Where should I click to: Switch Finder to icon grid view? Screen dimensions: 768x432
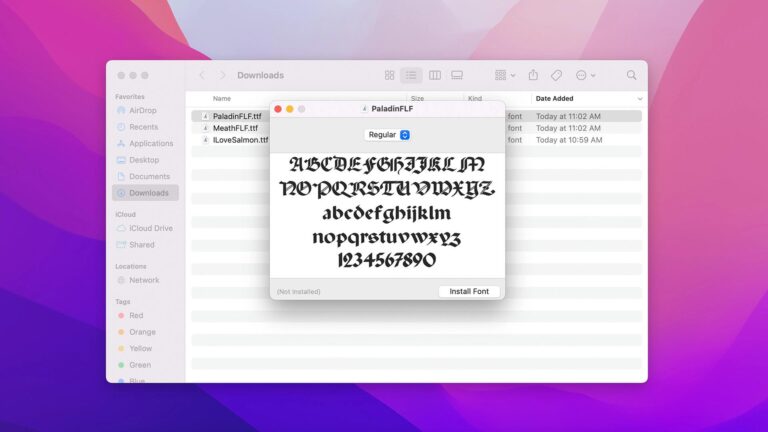pyautogui.click(x=389, y=75)
